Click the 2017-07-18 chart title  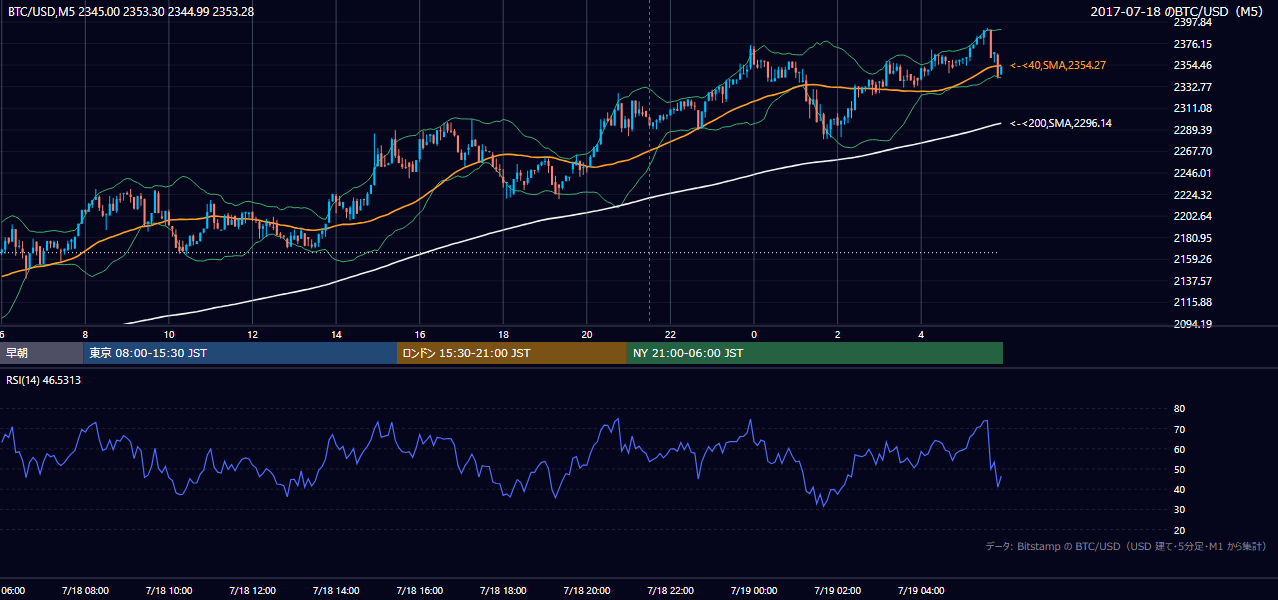point(1178,11)
